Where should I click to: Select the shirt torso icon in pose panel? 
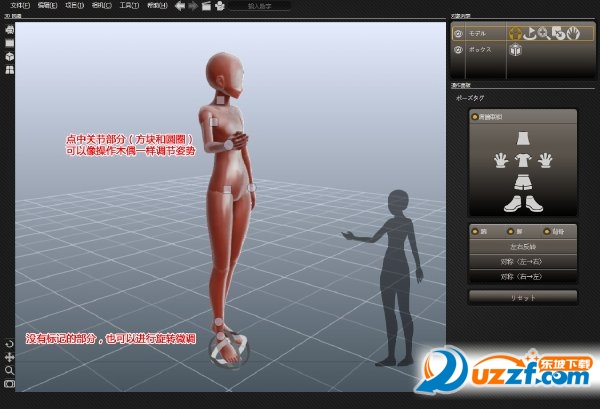(x=523, y=160)
